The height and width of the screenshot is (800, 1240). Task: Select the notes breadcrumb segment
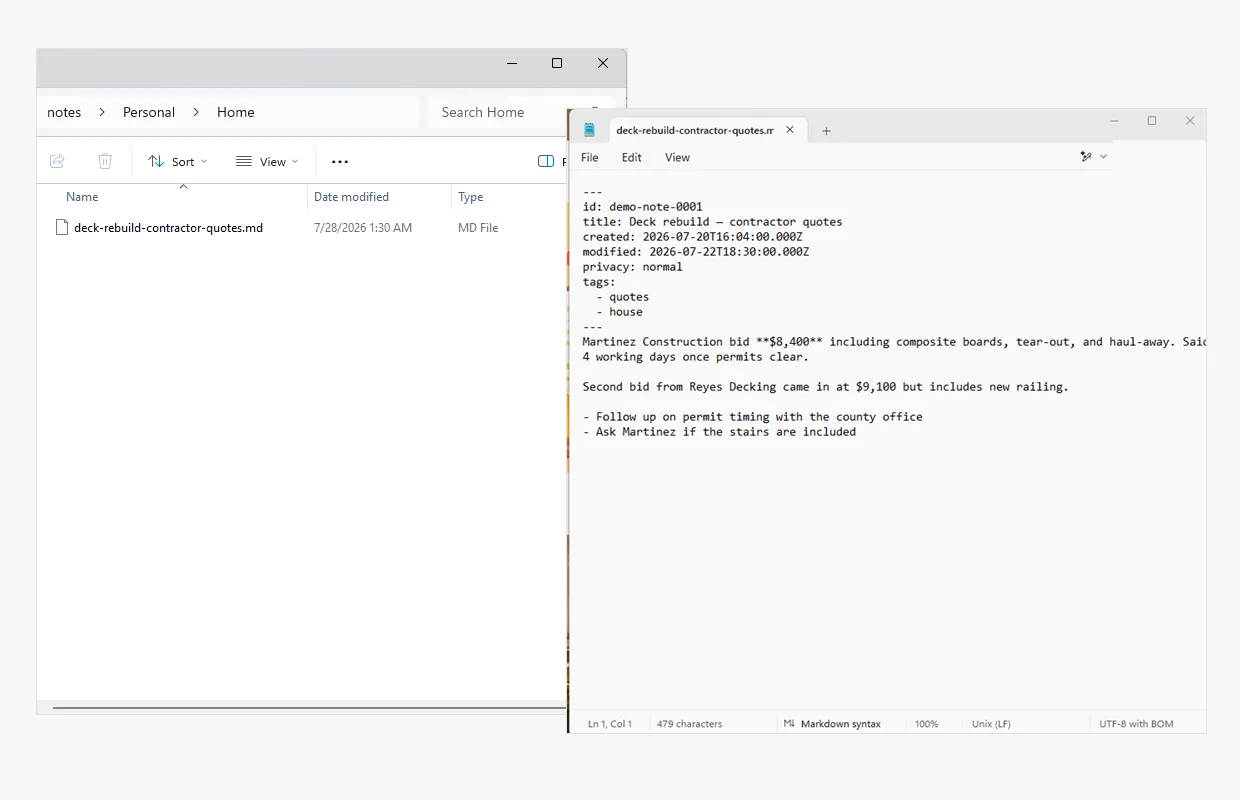point(64,112)
